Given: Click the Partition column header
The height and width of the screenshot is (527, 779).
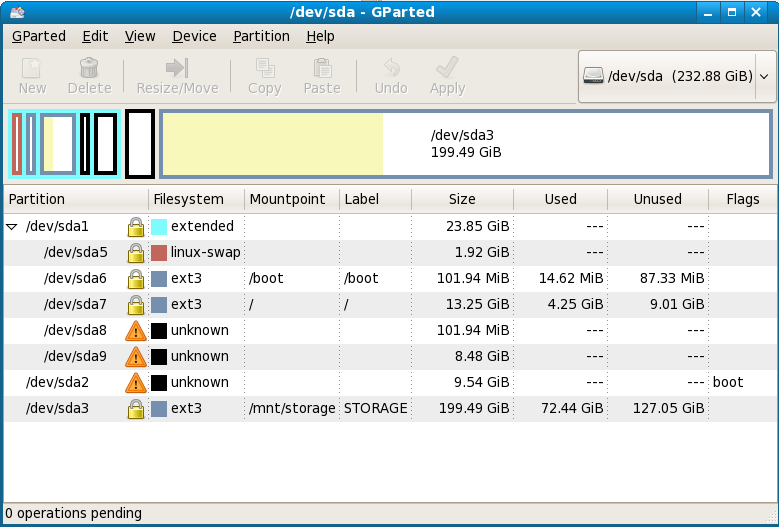Looking at the screenshot, I should click(76, 200).
